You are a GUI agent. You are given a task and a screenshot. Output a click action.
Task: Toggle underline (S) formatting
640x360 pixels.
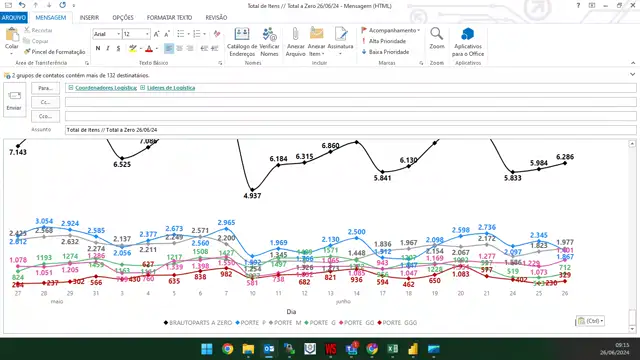tap(118, 48)
